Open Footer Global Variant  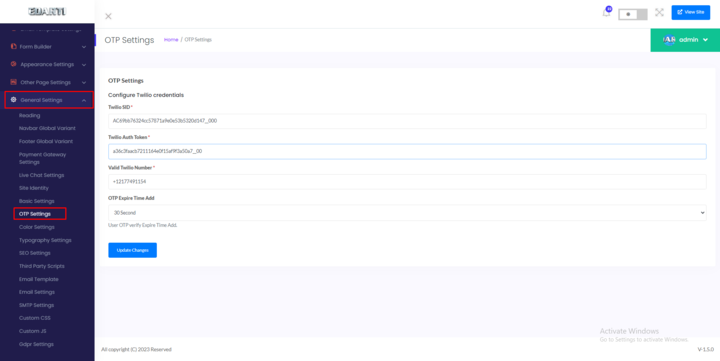pos(46,141)
